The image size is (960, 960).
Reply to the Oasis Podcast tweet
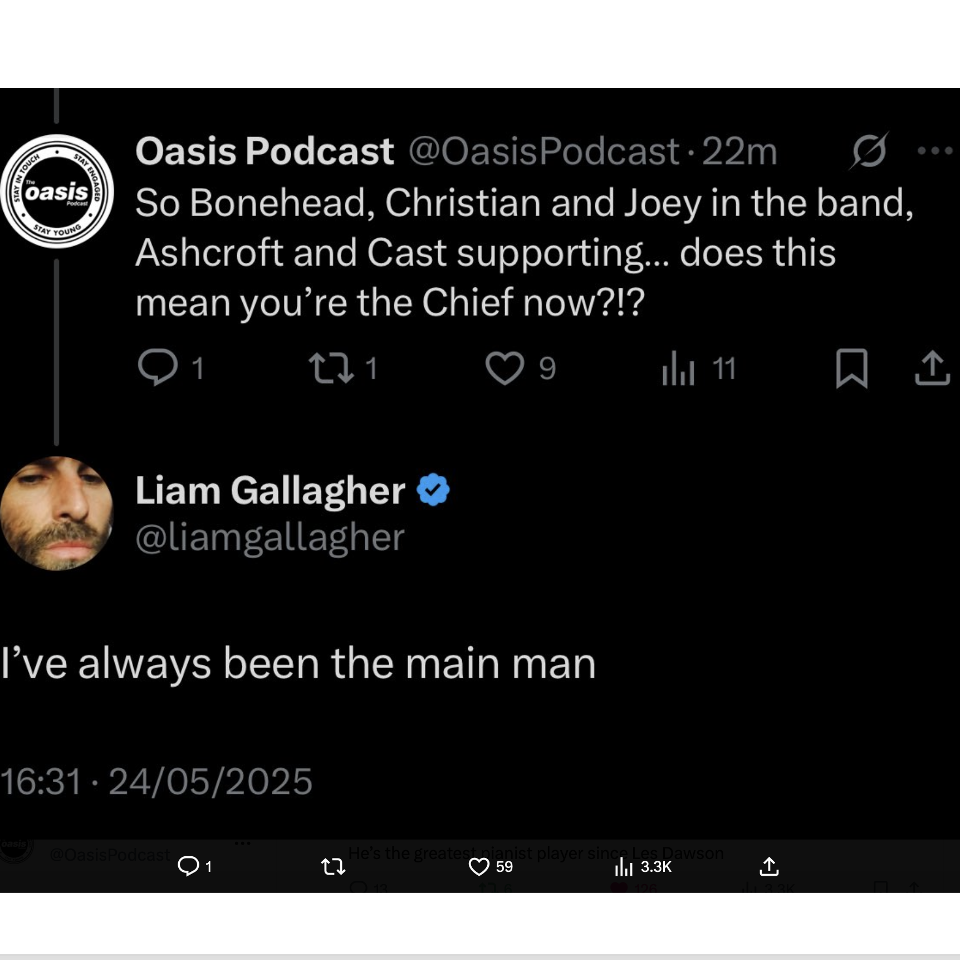(157, 369)
